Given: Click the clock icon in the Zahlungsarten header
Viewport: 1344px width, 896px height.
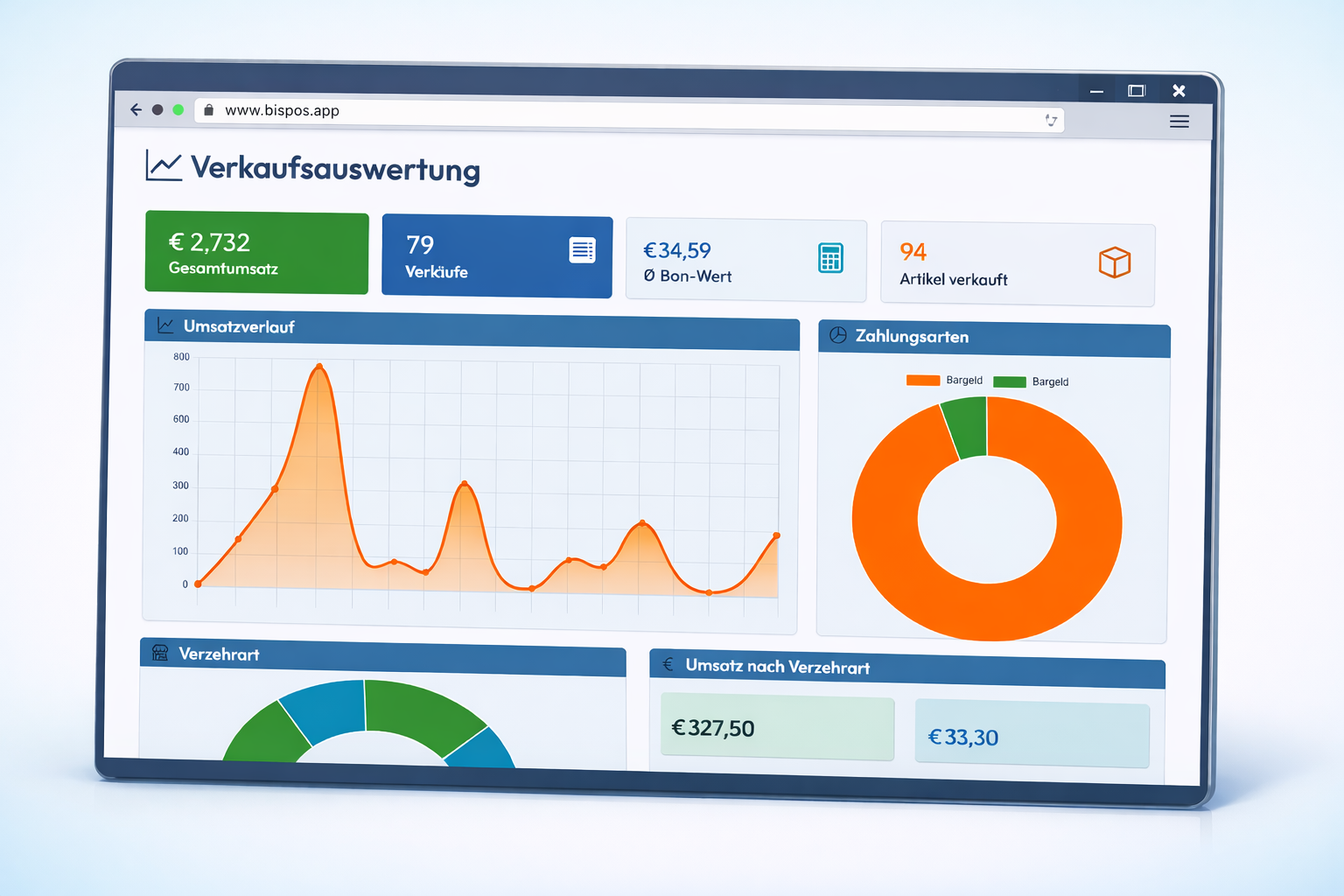Looking at the screenshot, I should coord(837,334).
